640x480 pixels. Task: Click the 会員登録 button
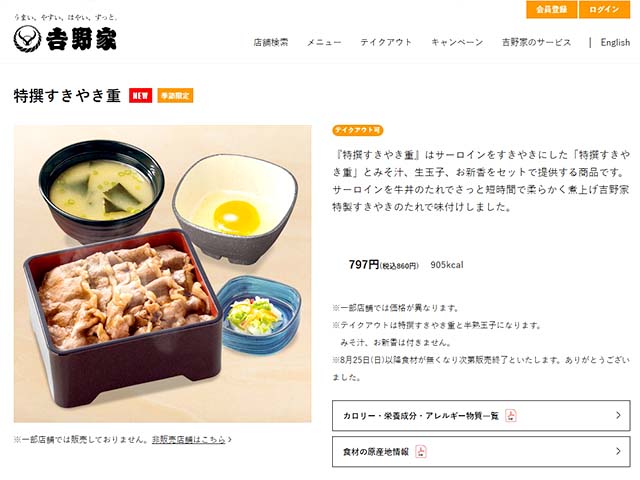tap(552, 9)
